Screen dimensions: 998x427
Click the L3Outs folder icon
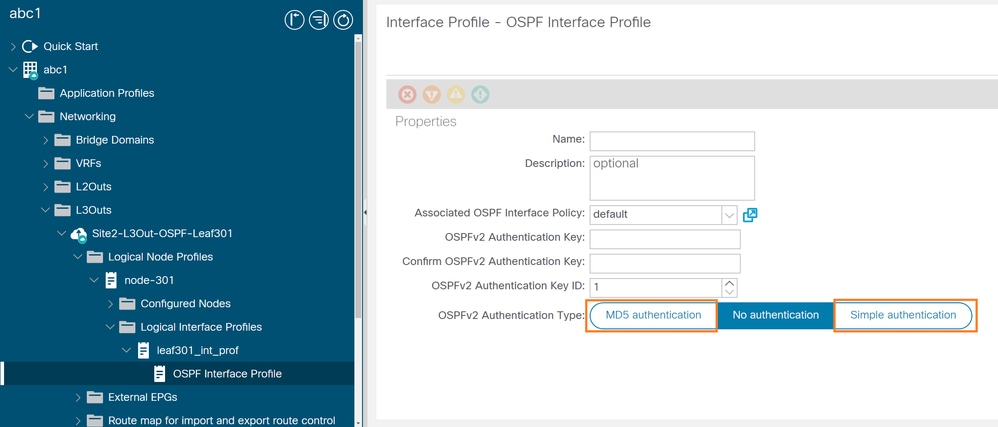pyautogui.click(x=62, y=210)
